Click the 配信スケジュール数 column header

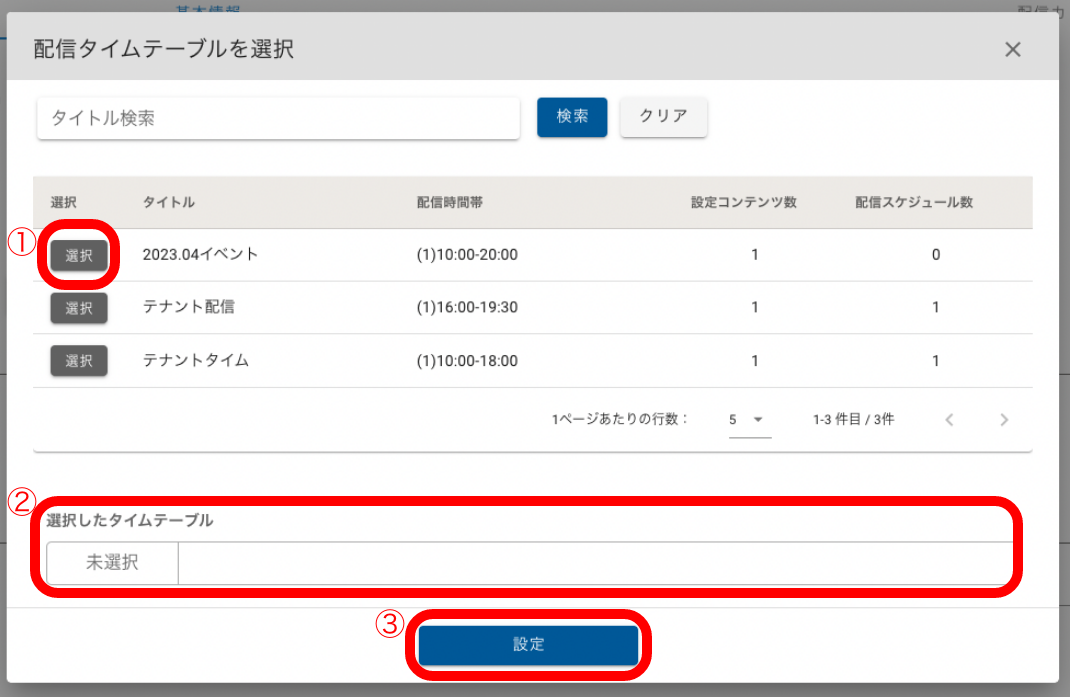coord(914,203)
